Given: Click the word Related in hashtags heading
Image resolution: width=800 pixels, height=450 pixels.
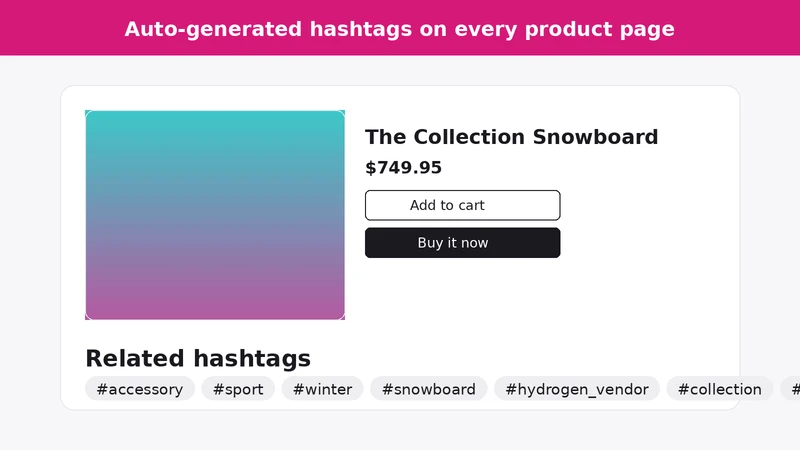Looking at the screenshot, I should coord(136,358).
